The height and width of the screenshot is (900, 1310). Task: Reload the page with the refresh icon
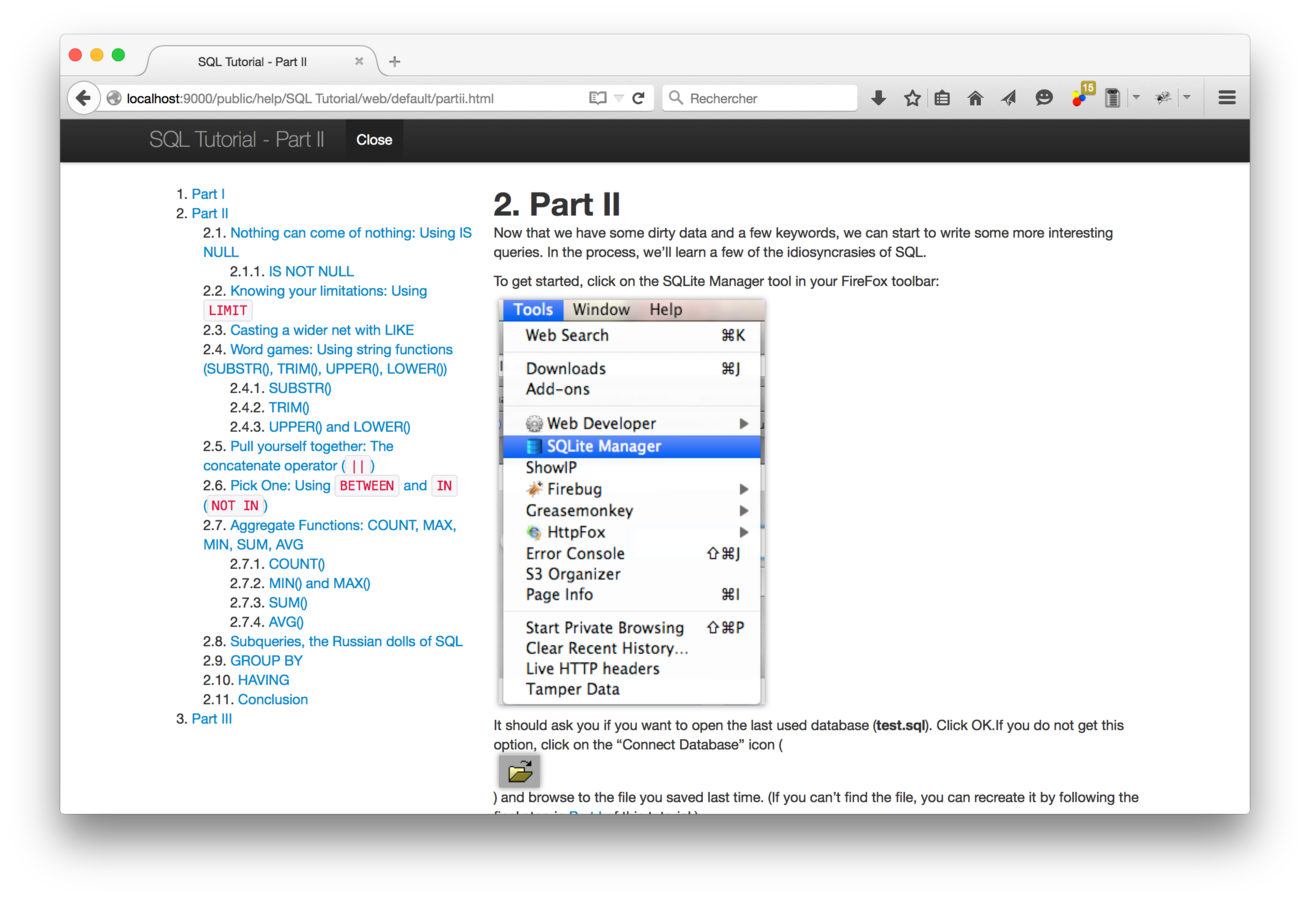click(638, 98)
